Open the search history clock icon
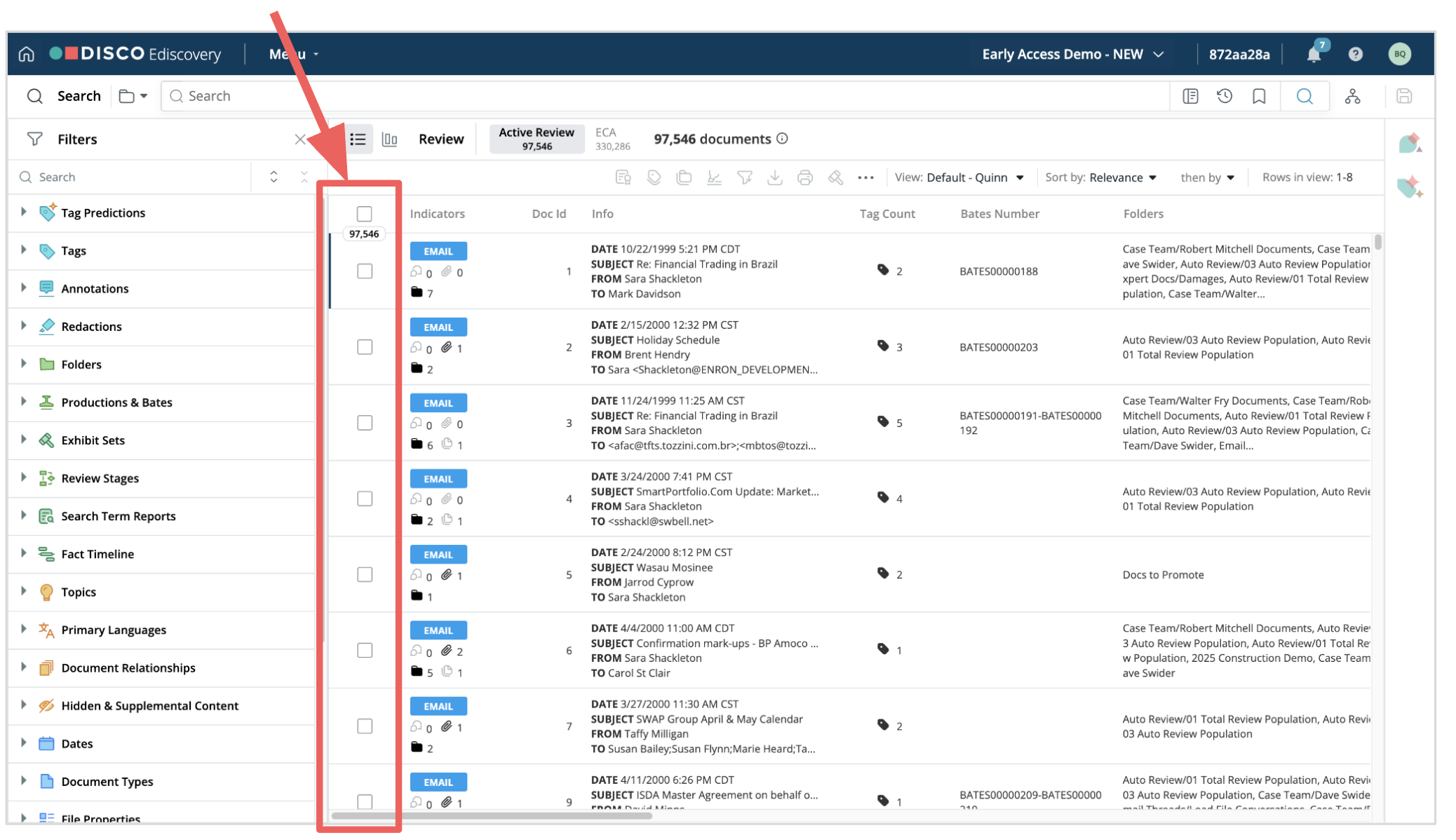 1225,96
